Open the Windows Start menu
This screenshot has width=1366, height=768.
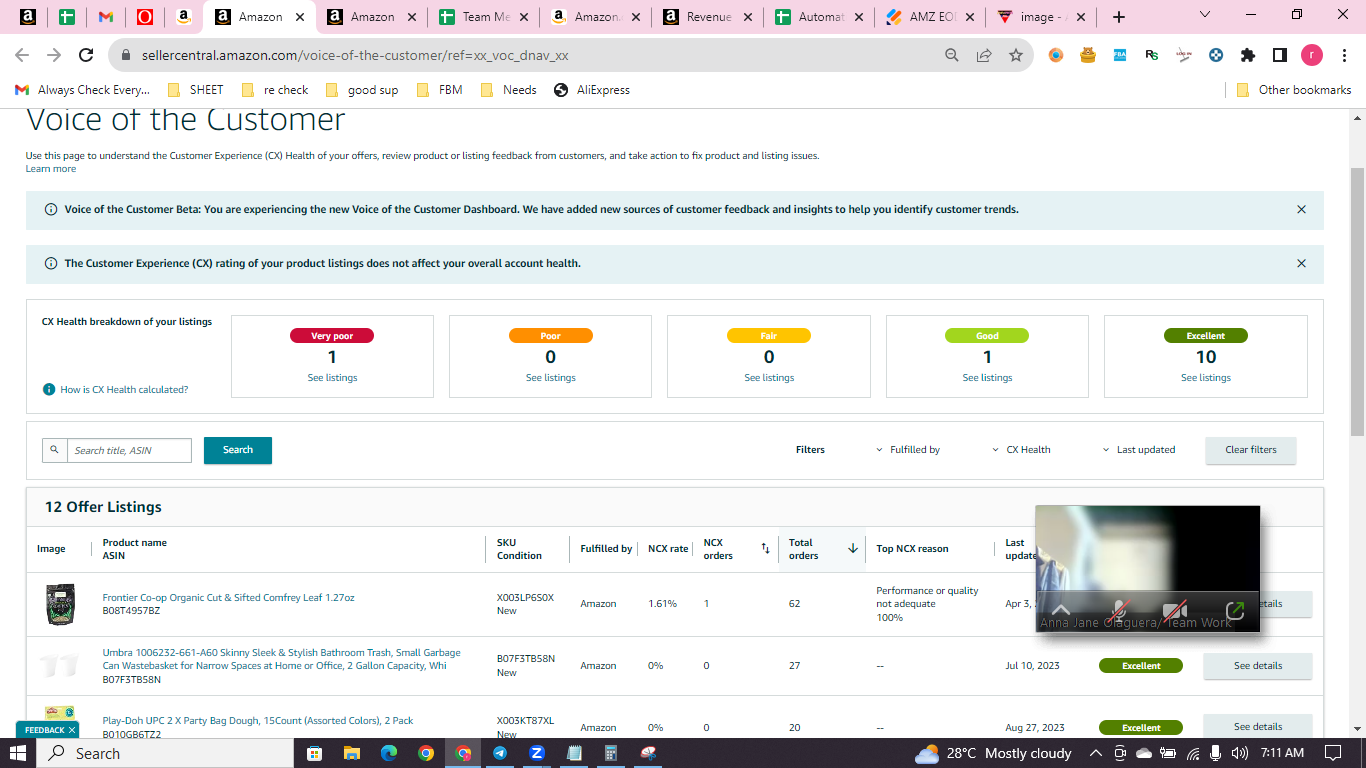pyautogui.click(x=18, y=753)
